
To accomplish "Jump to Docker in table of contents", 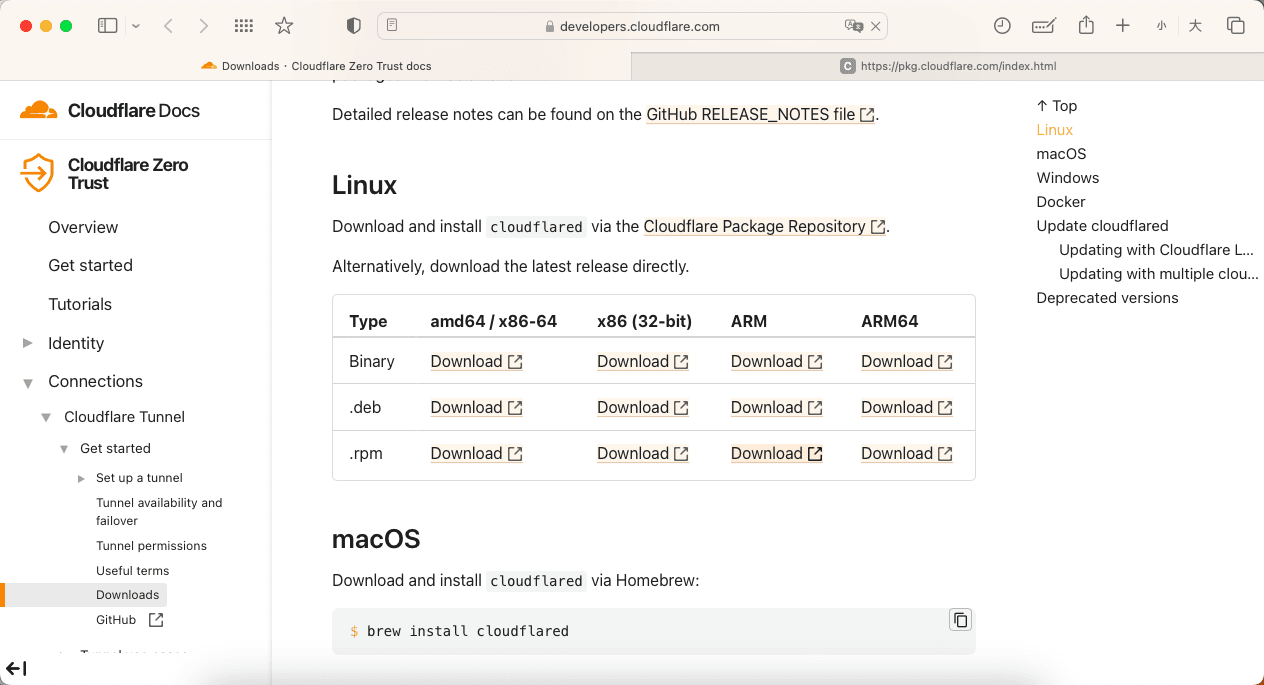I will (x=1061, y=202).
